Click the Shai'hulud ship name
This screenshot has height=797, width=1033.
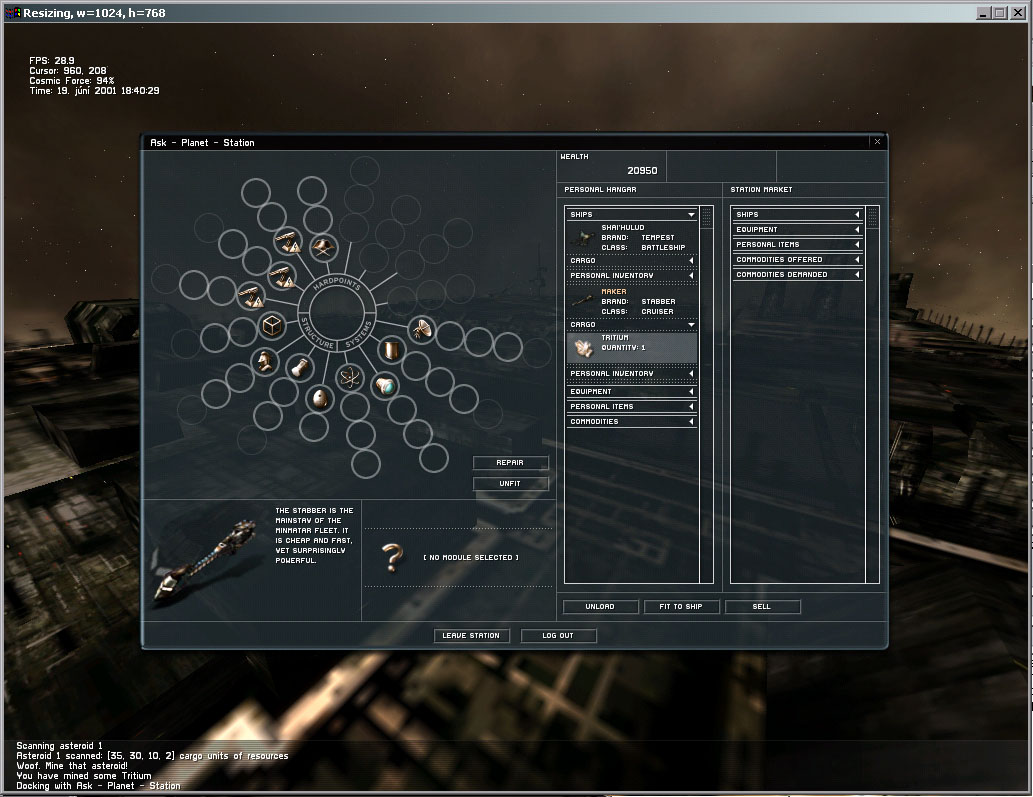pyautogui.click(x=623, y=227)
